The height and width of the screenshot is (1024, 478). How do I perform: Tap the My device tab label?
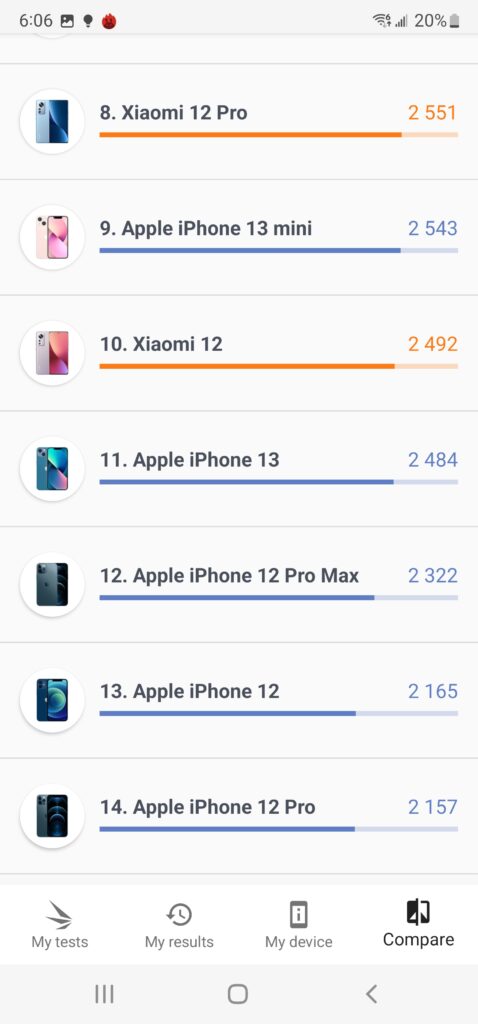tap(298, 942)
